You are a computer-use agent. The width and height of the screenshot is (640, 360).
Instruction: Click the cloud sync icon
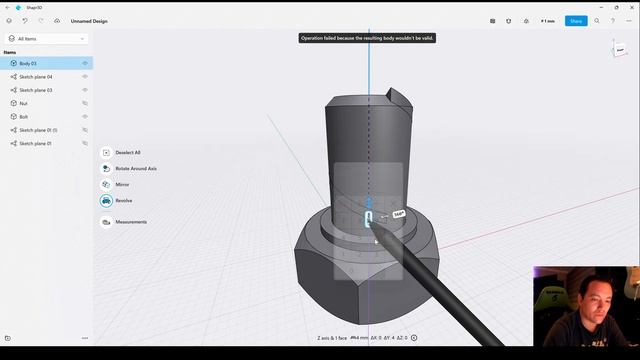click(x=57, y=21)
